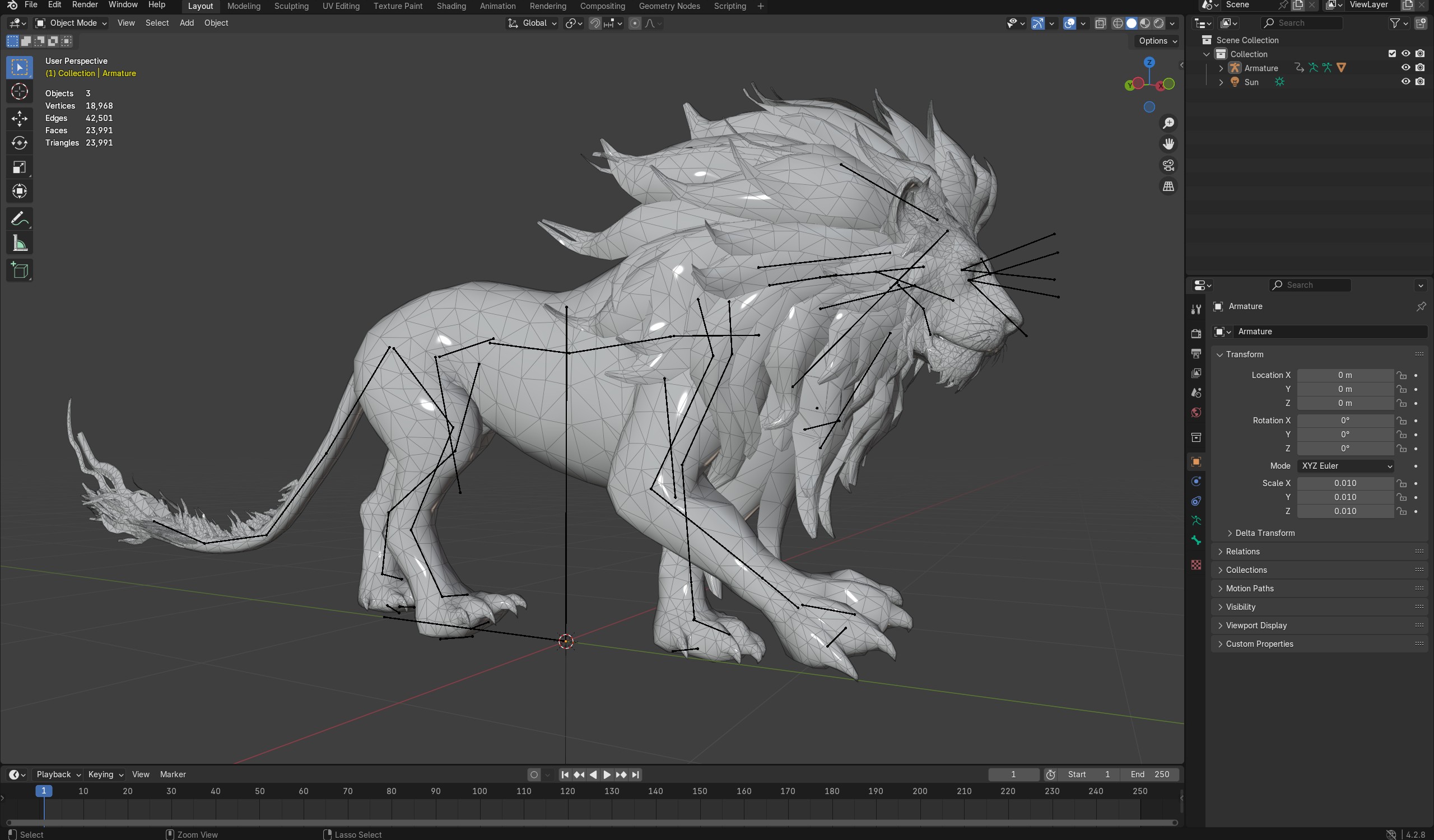The width and height of the screenshot is (1434, 840).
Task: Open rotation Mode XYZ Euler dropdown
Action: coord(1346,466)
